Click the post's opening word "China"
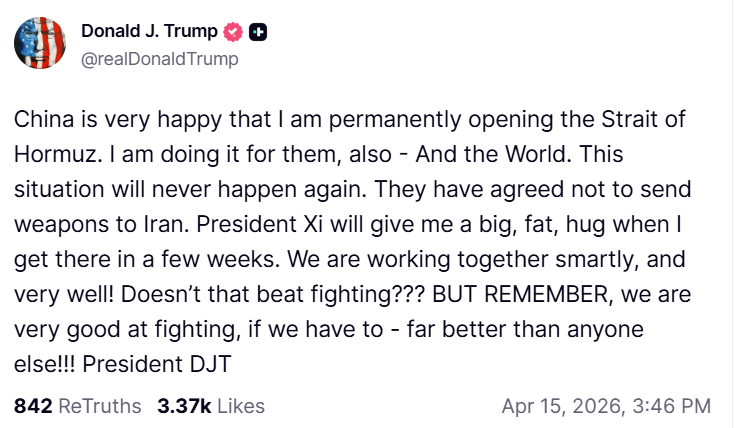Screen dimensions: 735x428 (41, 119)
